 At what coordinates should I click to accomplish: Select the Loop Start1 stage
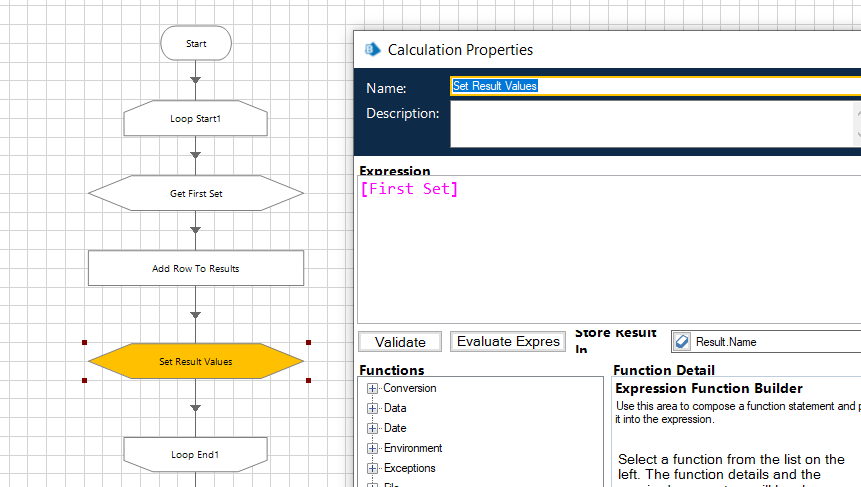click(x=196, y=119)
